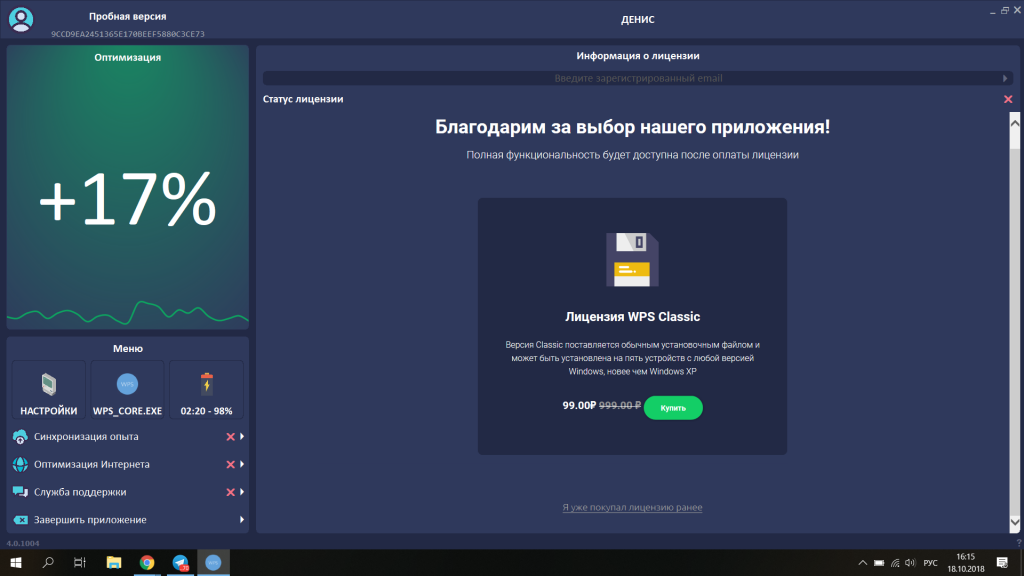Click the license panel vertical scrollbar
Viewport: 1024px width, 576px height.
point(1015,320)
